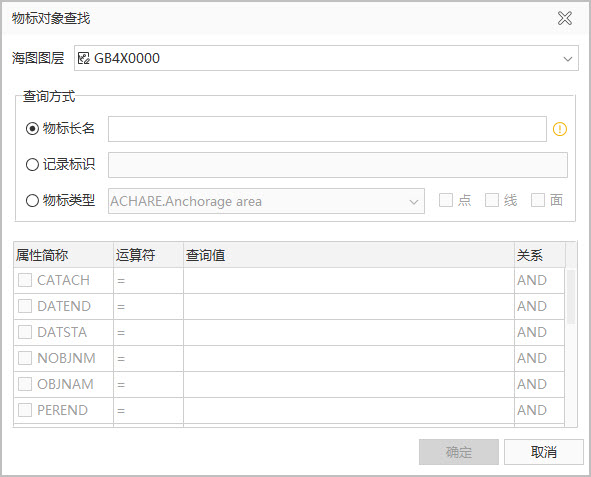Click the attribute table vertical scrollbar

pyautogui.click(x=571, y=297)
